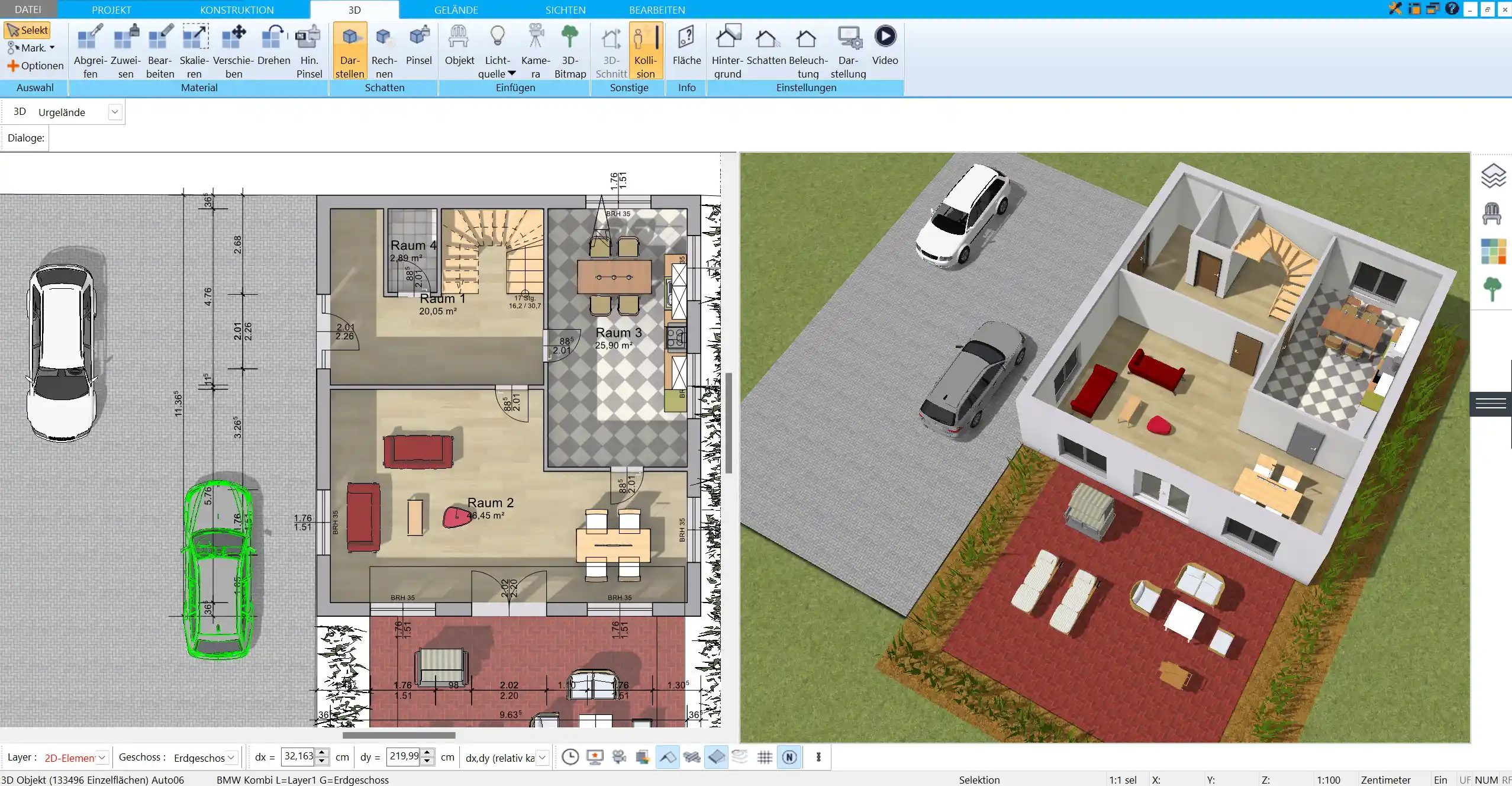Select the Zuweisen material assign tool
The image size is (1512, 786).
(x=125, y=51)
